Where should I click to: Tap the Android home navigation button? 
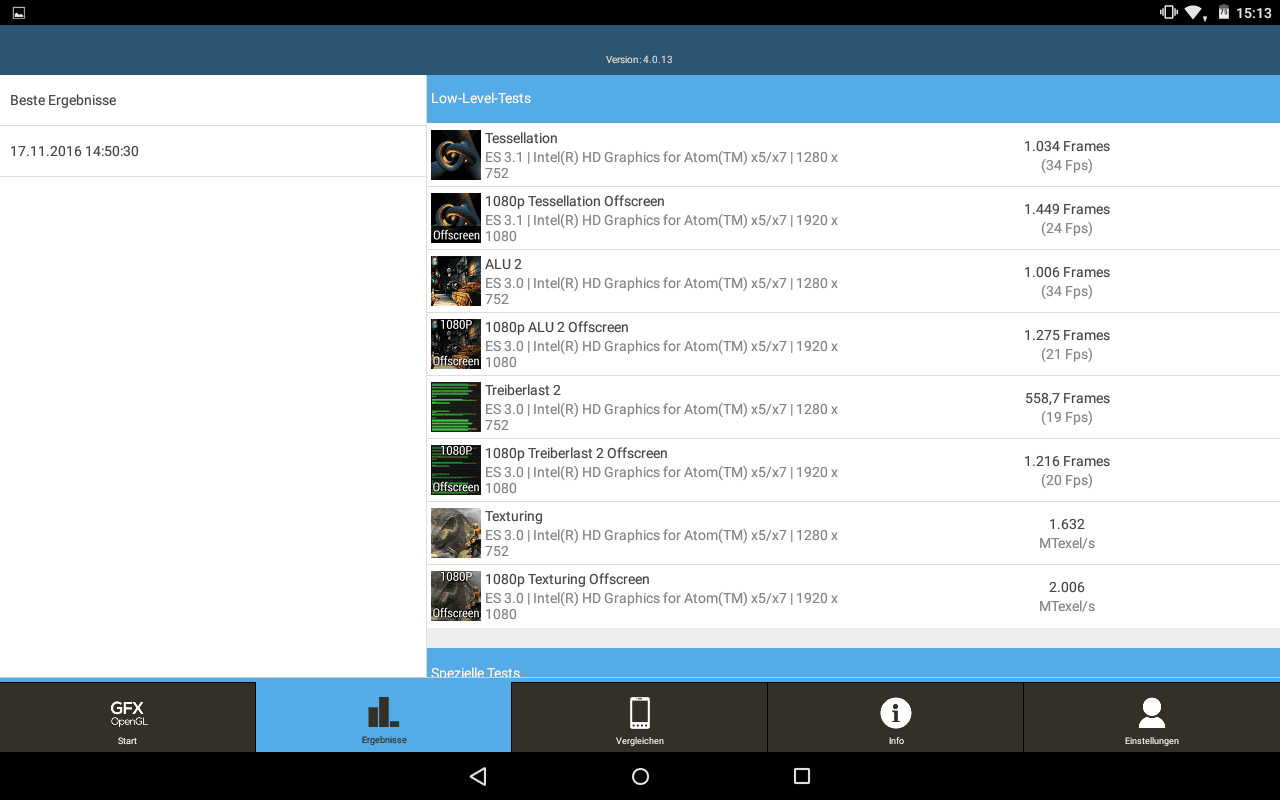641,776
